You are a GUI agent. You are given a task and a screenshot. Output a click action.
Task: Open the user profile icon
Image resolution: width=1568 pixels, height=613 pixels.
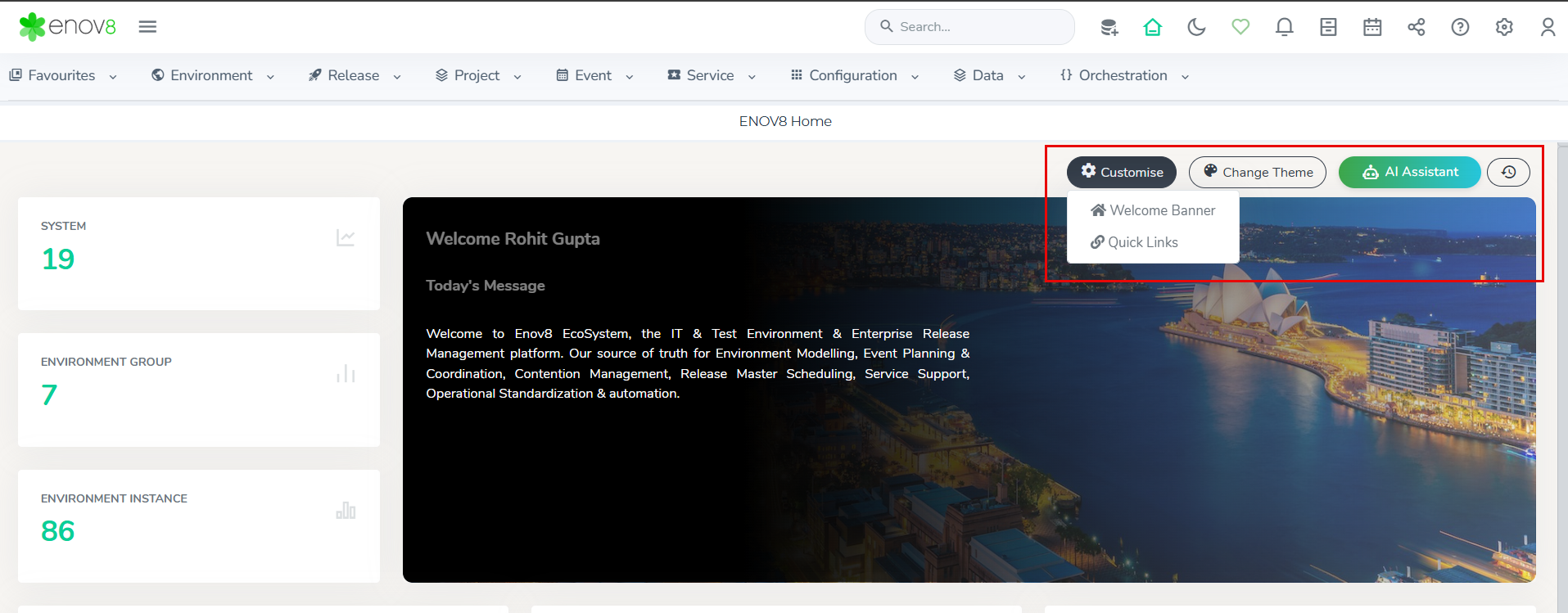click(x=1548, y=27)
